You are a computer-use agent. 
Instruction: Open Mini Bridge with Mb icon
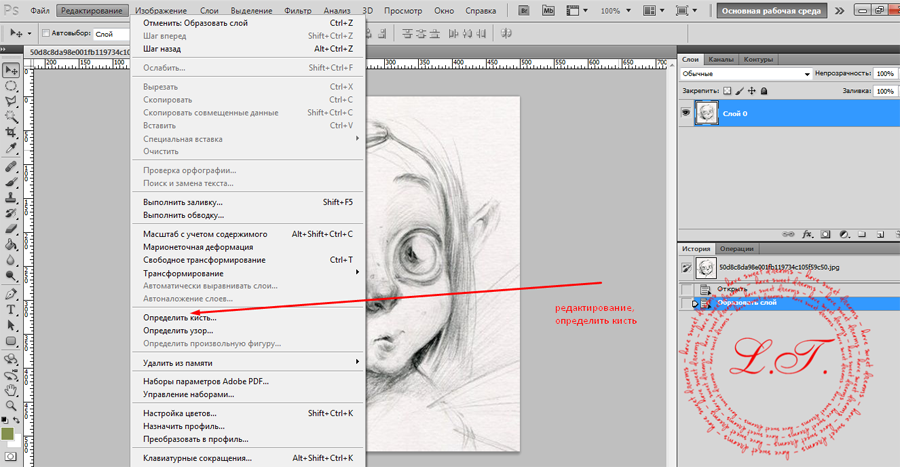549,10
